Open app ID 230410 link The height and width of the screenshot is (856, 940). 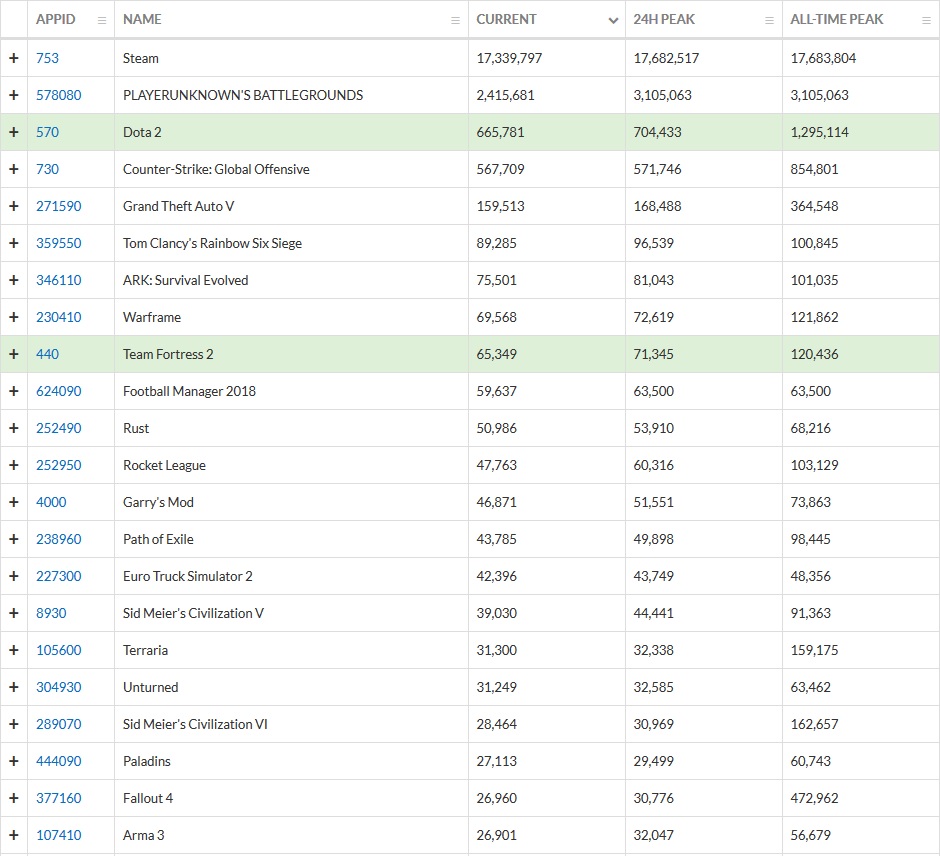59,317
